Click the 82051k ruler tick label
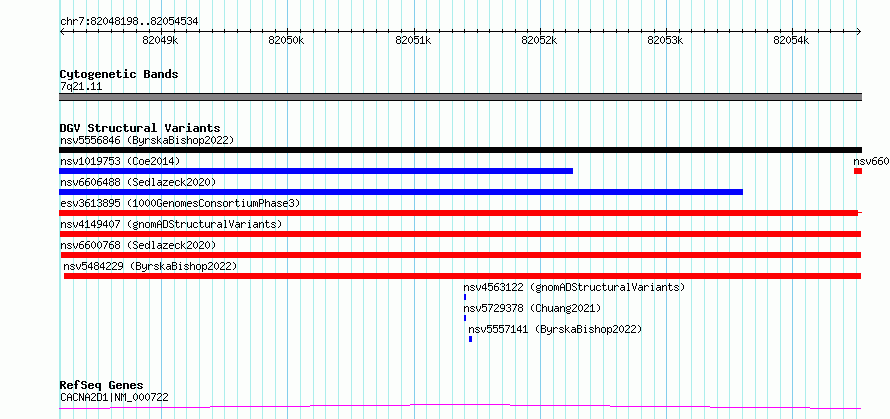 click(x=413, y=40)
